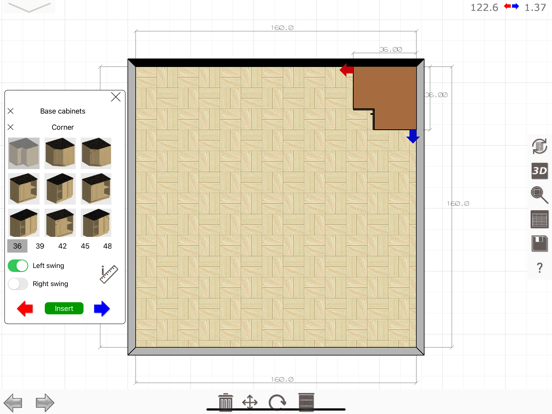Open the magnifier zoom tool
552x414 pixels.
[x=539, y=195]
